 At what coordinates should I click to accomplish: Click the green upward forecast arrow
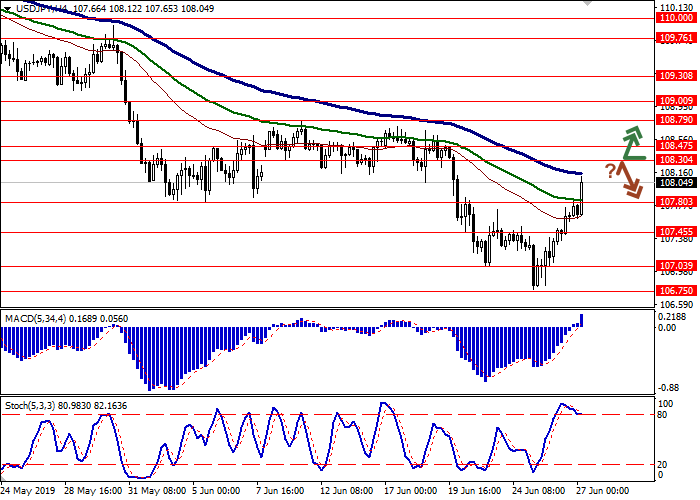(631, 142)
